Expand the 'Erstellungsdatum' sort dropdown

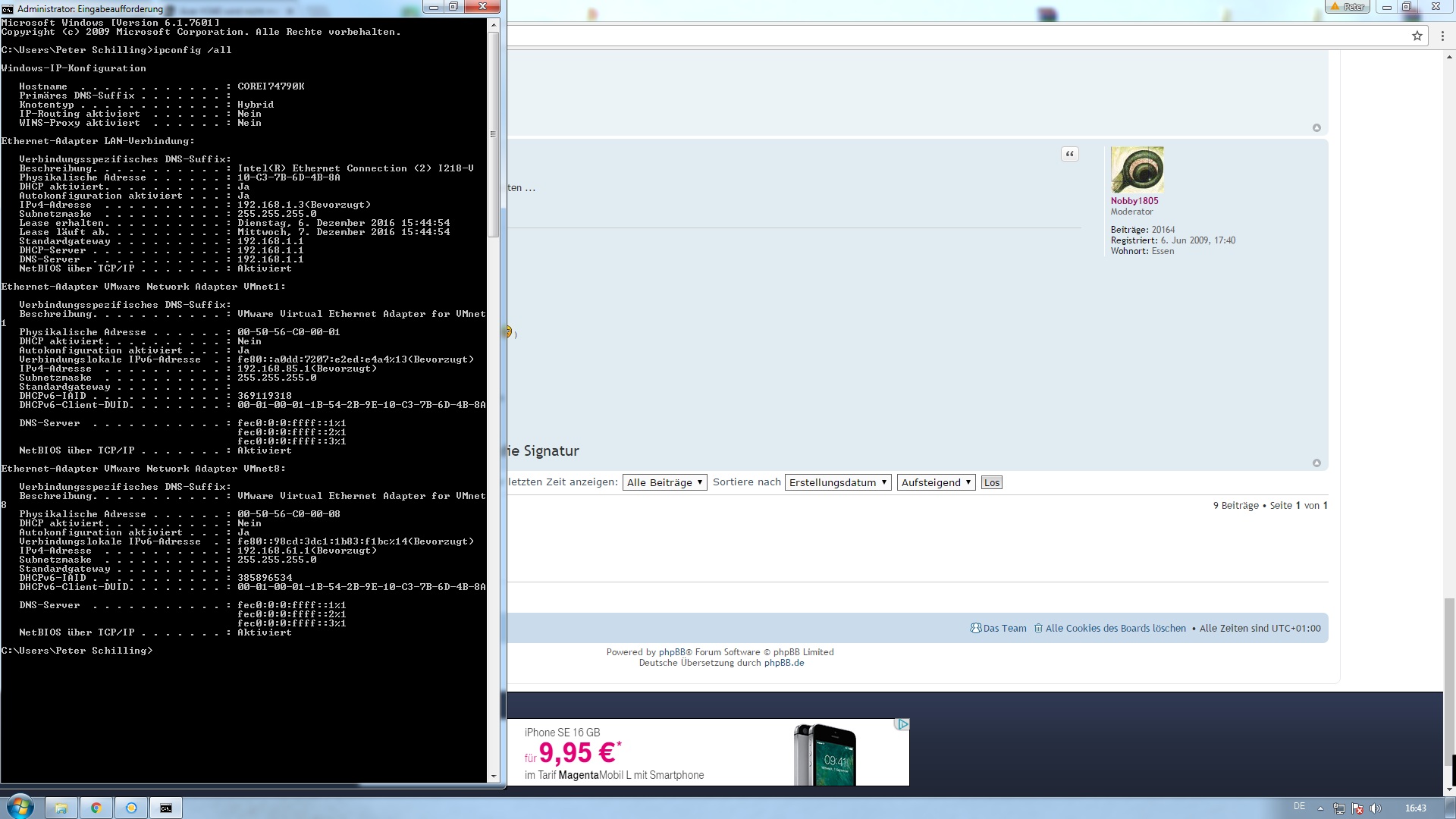pyautogui.click(x=838, y=482)
